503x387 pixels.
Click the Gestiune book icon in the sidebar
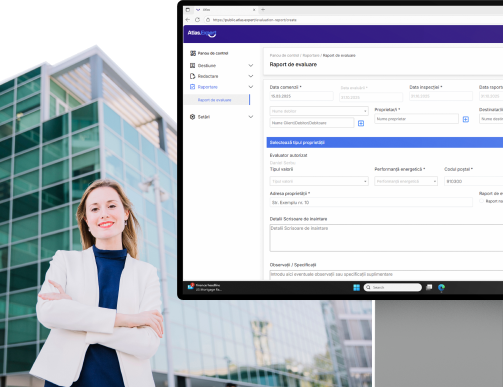[192, 66]
